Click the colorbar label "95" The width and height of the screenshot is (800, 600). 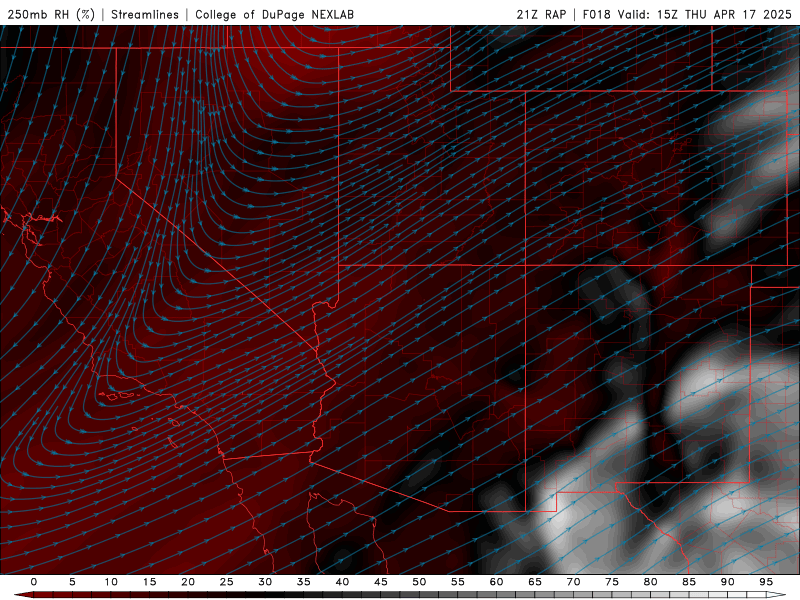tap(766, 582)
